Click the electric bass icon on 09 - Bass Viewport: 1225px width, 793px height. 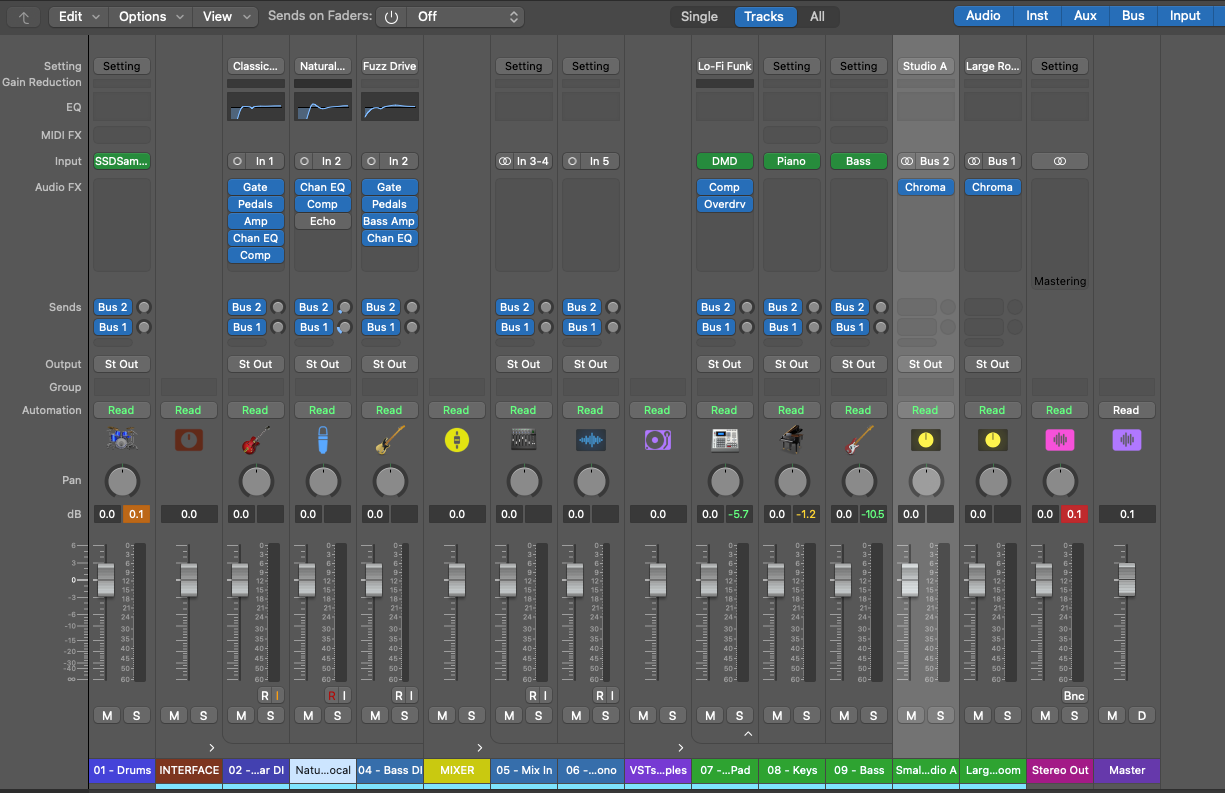pos(858,439)
